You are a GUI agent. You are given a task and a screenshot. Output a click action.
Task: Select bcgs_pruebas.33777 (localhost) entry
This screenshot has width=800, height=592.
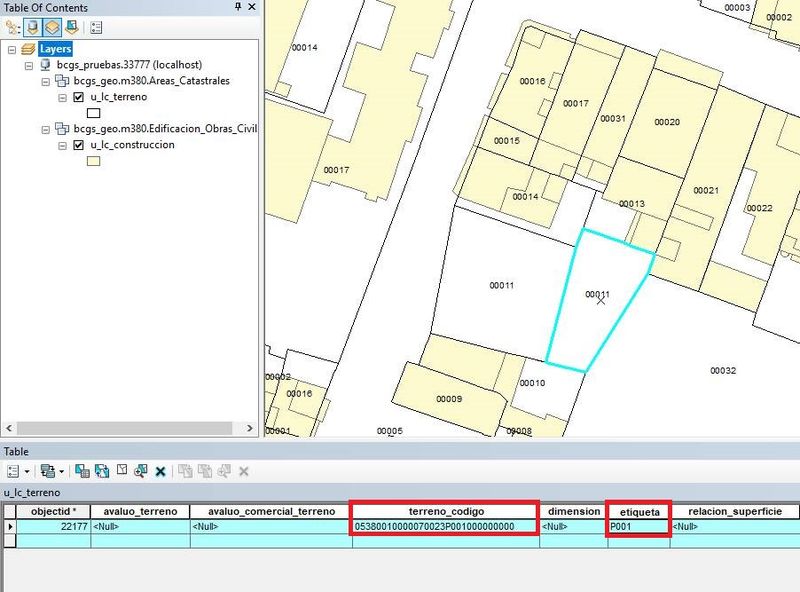coord(129,65)
